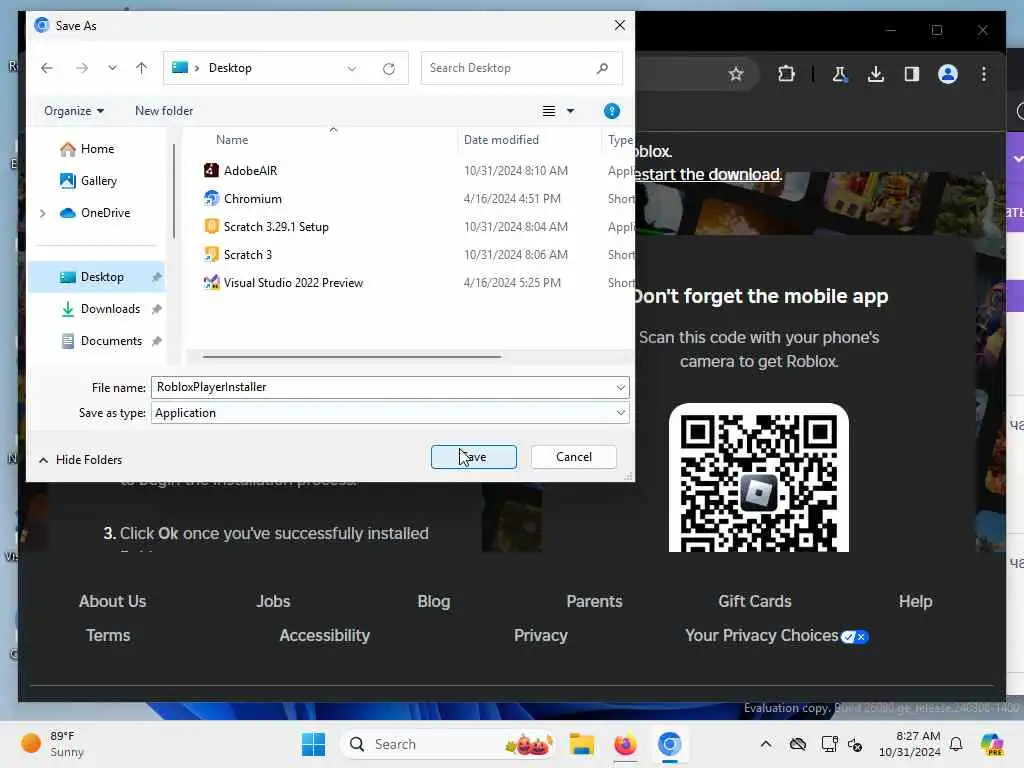
Task: Open the browser Downloads icon
Action: 876,74
